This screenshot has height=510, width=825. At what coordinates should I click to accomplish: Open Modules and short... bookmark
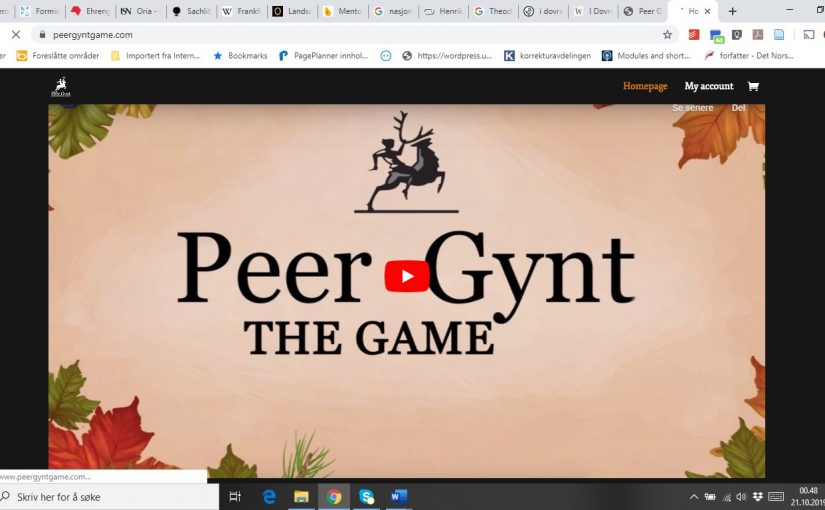click(x=646, y=55)
